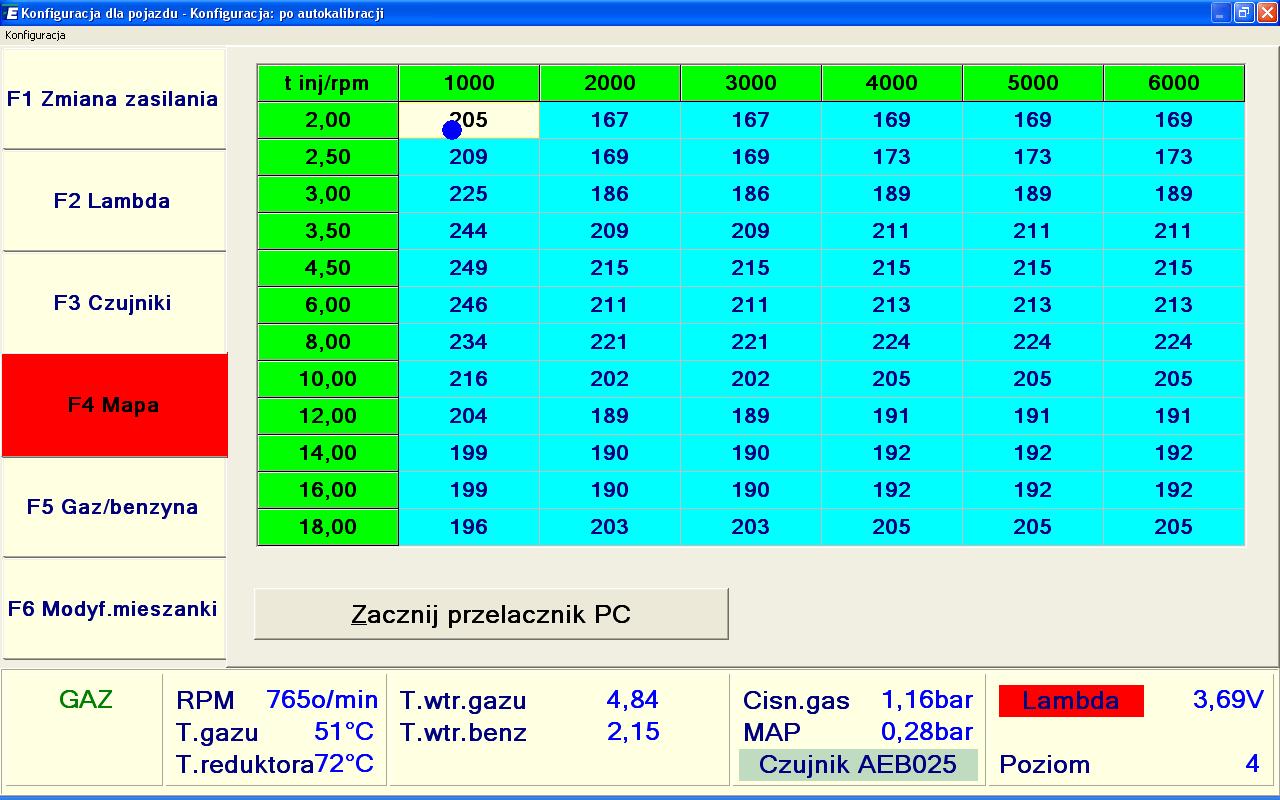This screenshot has width=1280, height=800.
Task: Select cell 246 in the 6,00 row
Action: [469, 305]
